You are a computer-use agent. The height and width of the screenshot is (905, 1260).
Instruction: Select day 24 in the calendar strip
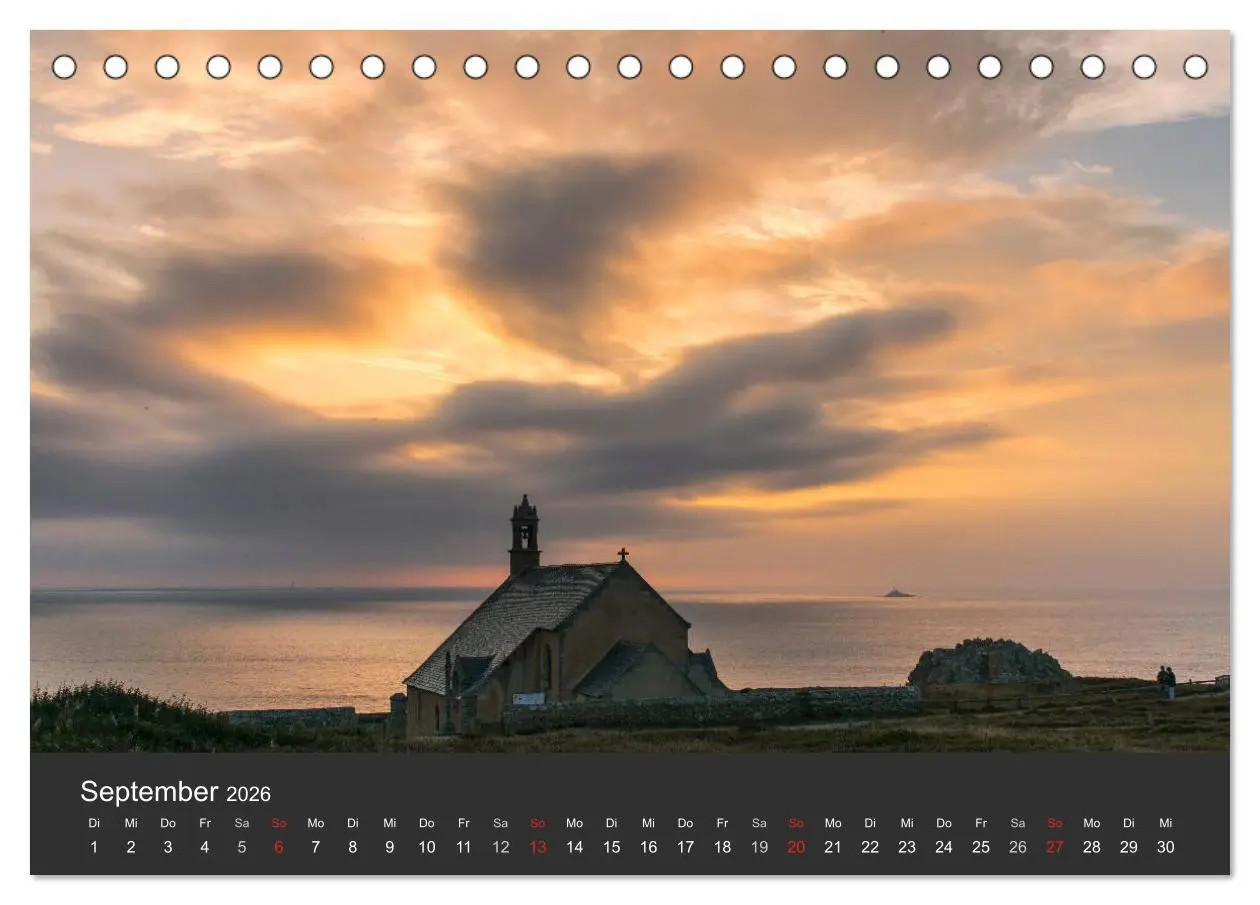944,847
